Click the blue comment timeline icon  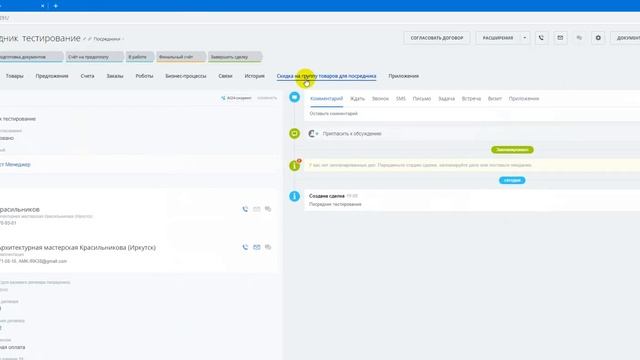pos(294,97)
